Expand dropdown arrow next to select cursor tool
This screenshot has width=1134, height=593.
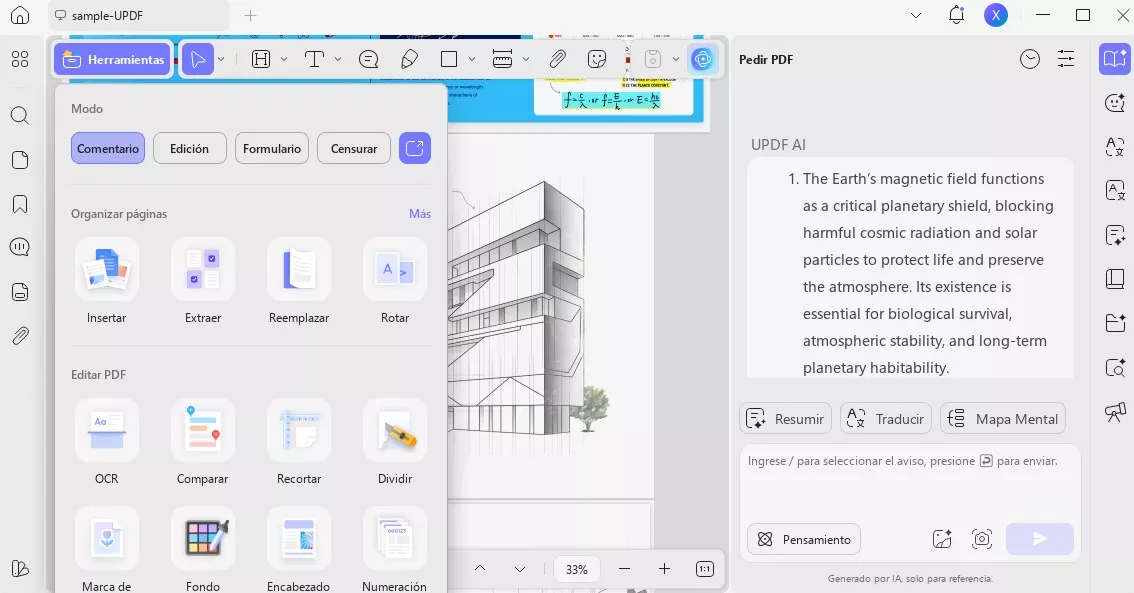pos(221,59)
